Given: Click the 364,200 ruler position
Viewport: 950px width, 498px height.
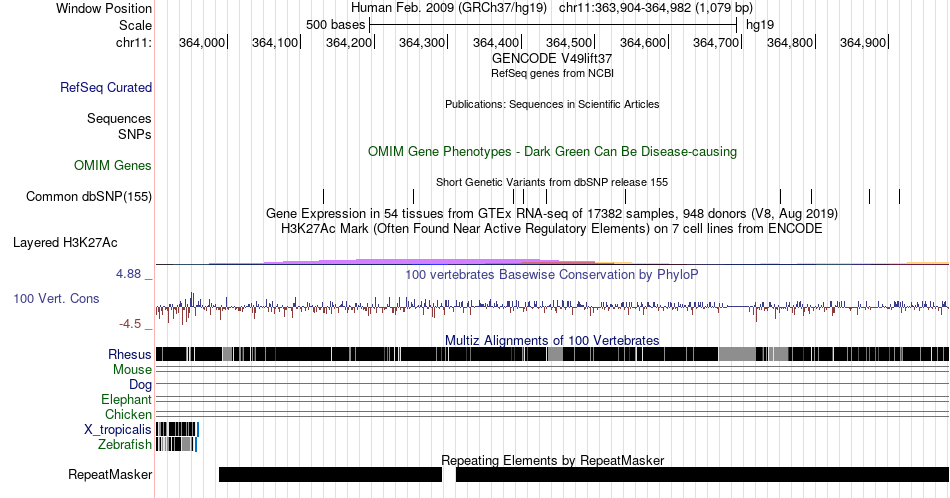Looking at the screenshot, I should 349,42.
